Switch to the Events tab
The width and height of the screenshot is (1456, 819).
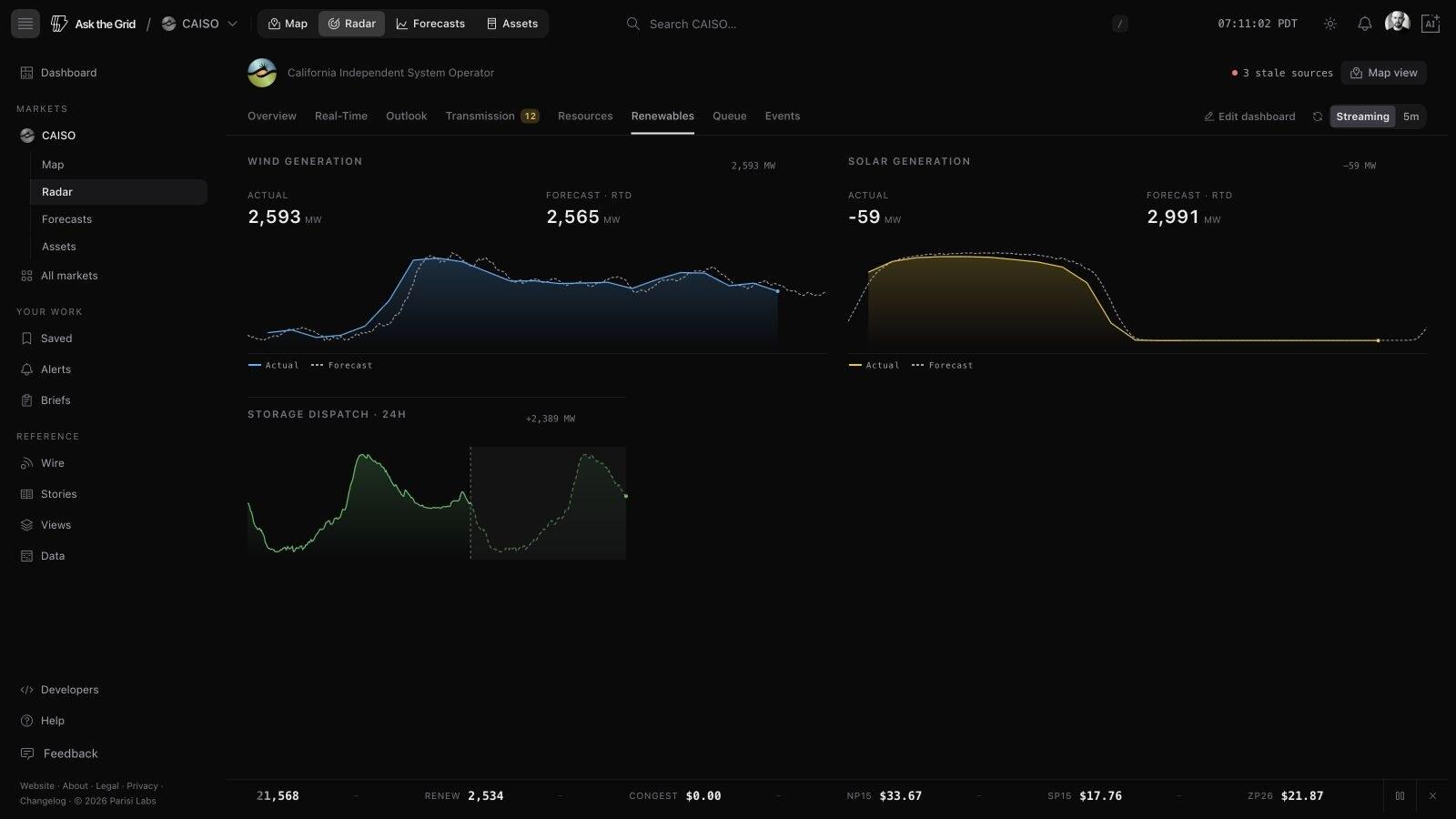coord(783,116)
